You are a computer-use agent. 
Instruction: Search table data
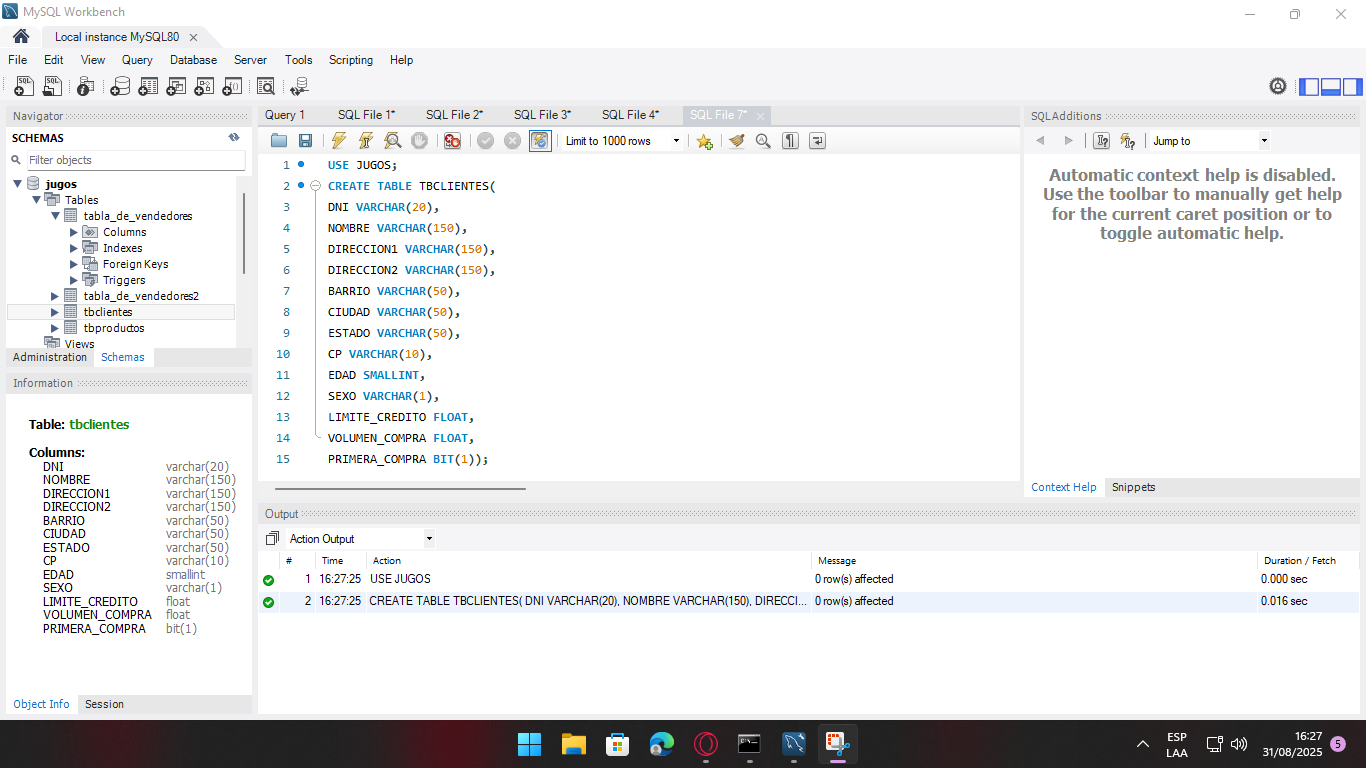pos(266,87)
